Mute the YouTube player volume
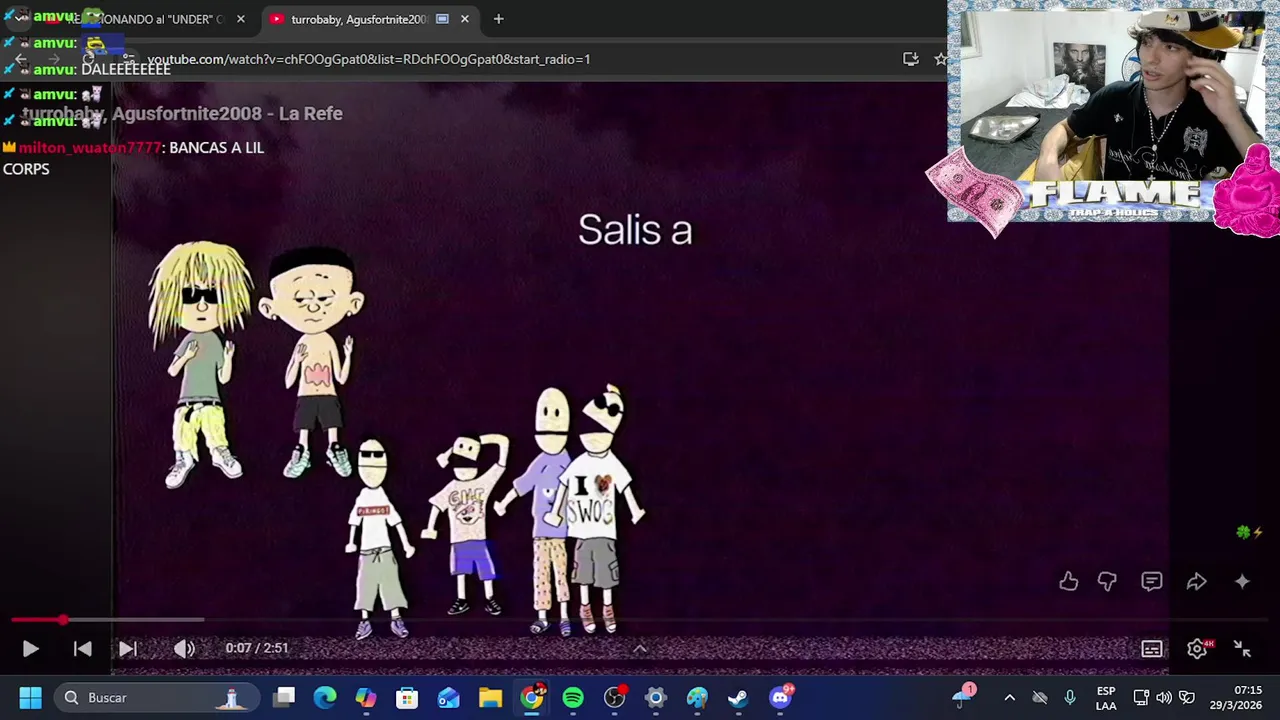The width and height of the screenshot is (1280, 720). (184, 649)
